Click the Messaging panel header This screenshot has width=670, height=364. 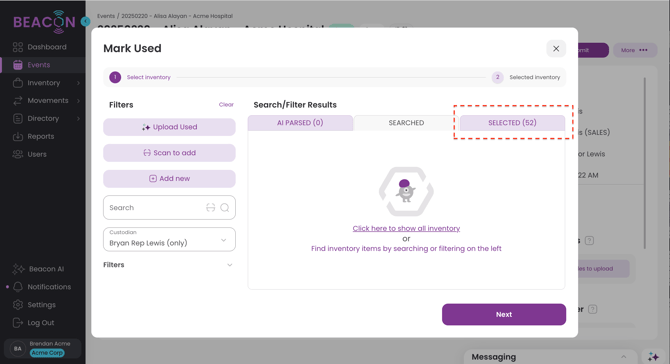551,357
